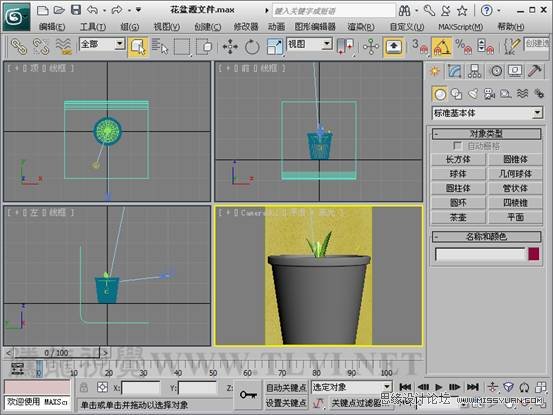
Task: Toggle Auto Key (自动关键点) mode
Action: (286, 388)
